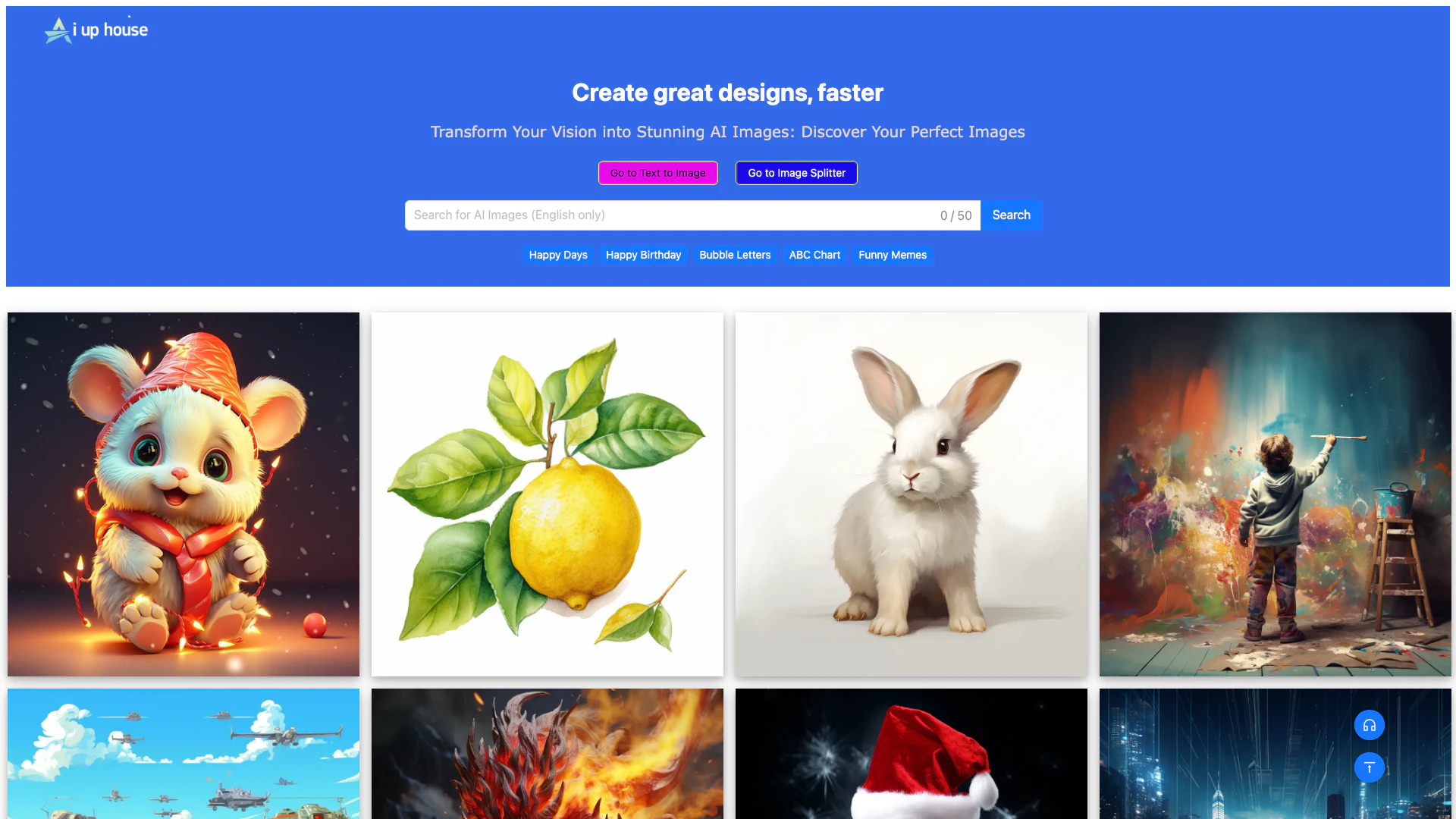The width and height of the screenshot is (1456, 819).
Task: Open the festive hamster image
Action: point(184,494)
